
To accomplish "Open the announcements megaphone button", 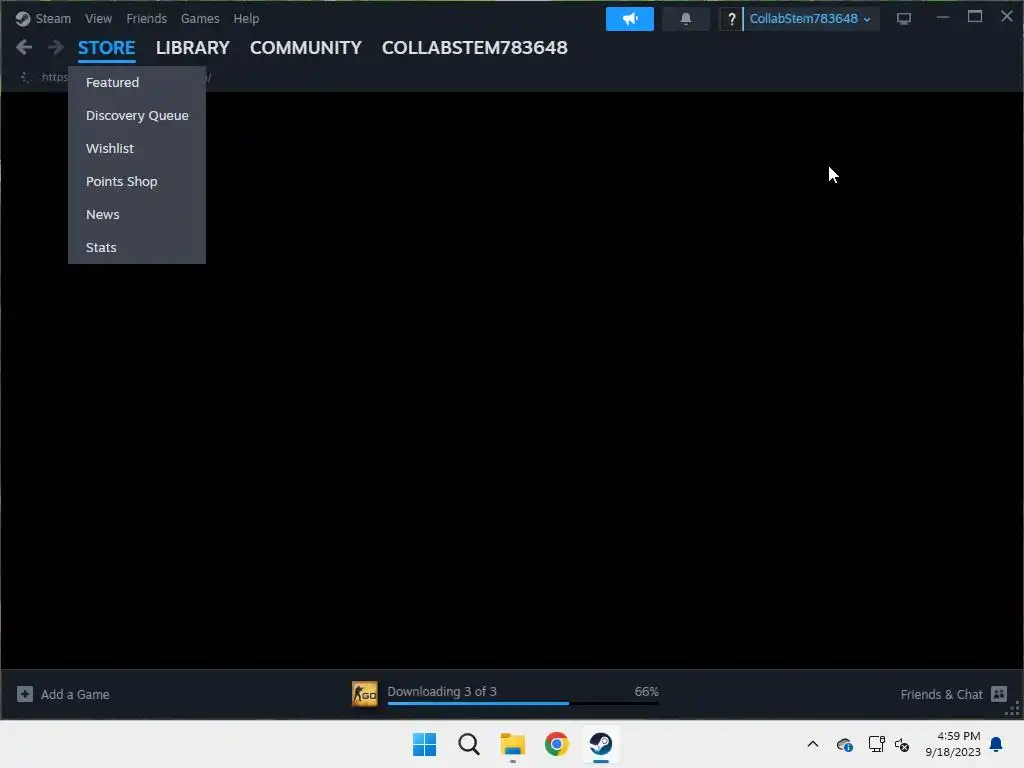I will (630, 19).
